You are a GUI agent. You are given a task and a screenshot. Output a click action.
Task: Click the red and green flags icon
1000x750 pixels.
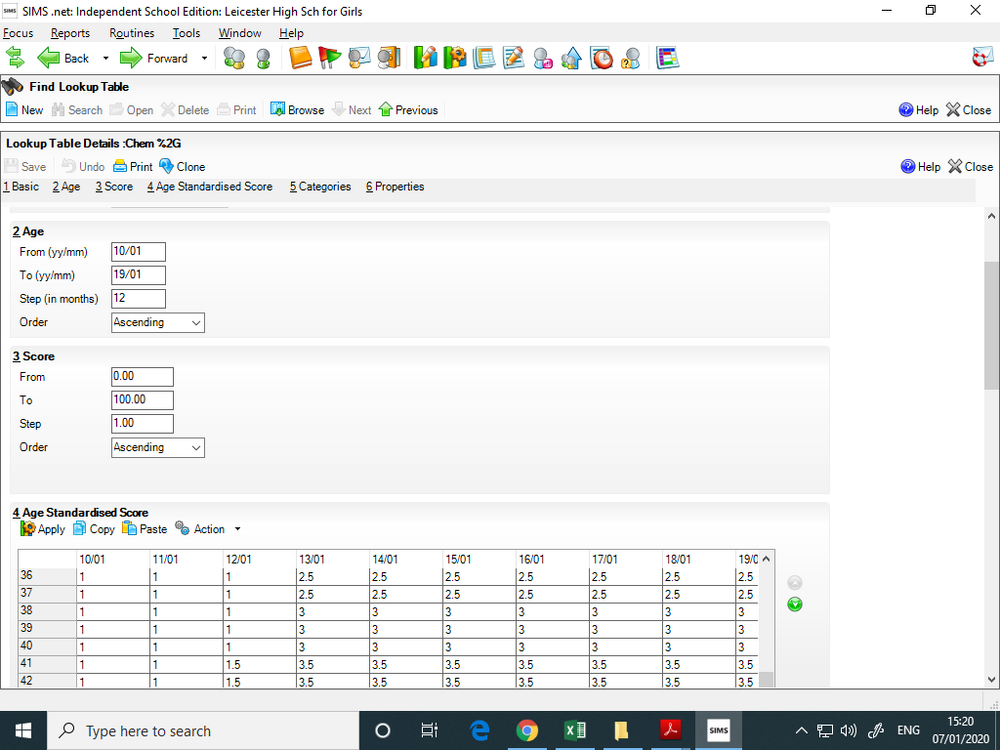pos(330,58)
